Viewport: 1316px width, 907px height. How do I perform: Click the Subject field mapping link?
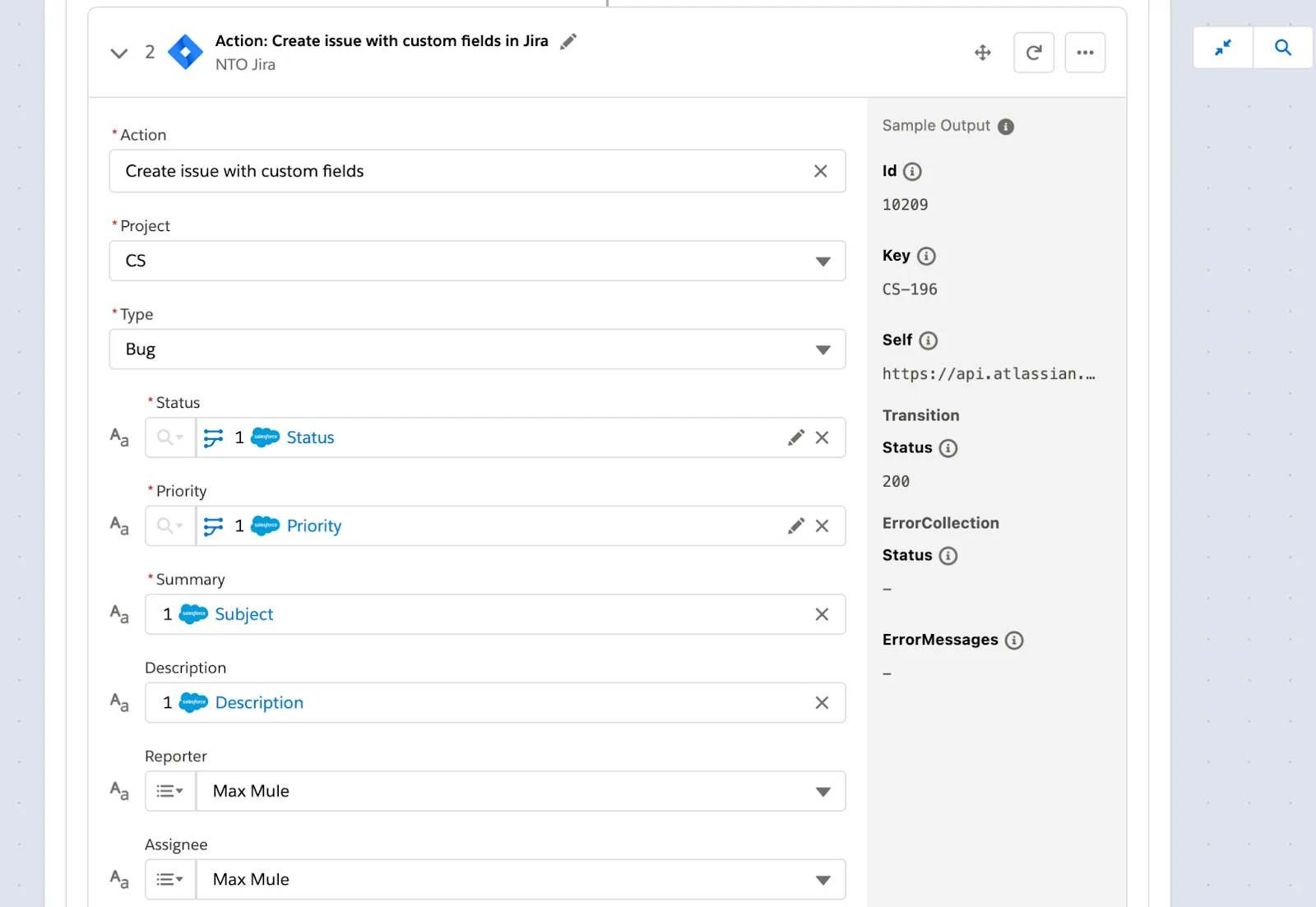click(243, 614)
